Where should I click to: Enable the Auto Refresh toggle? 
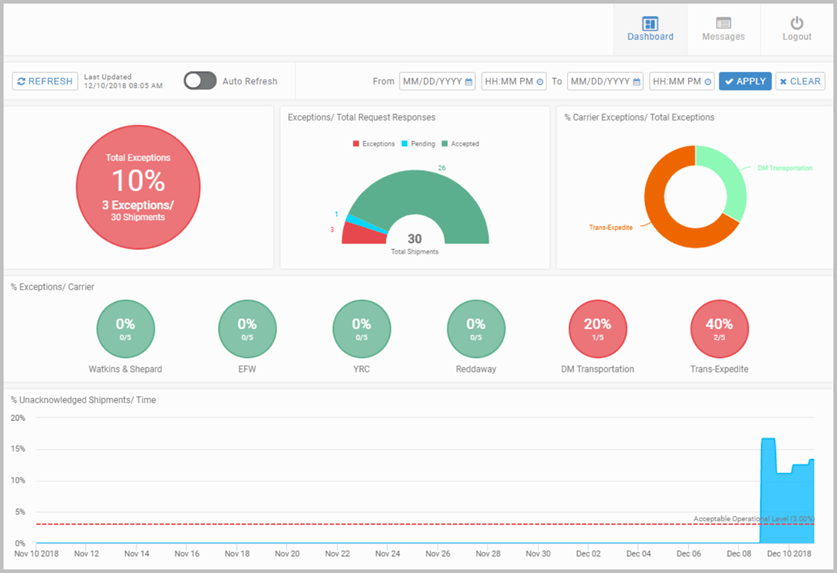(200, 81)
